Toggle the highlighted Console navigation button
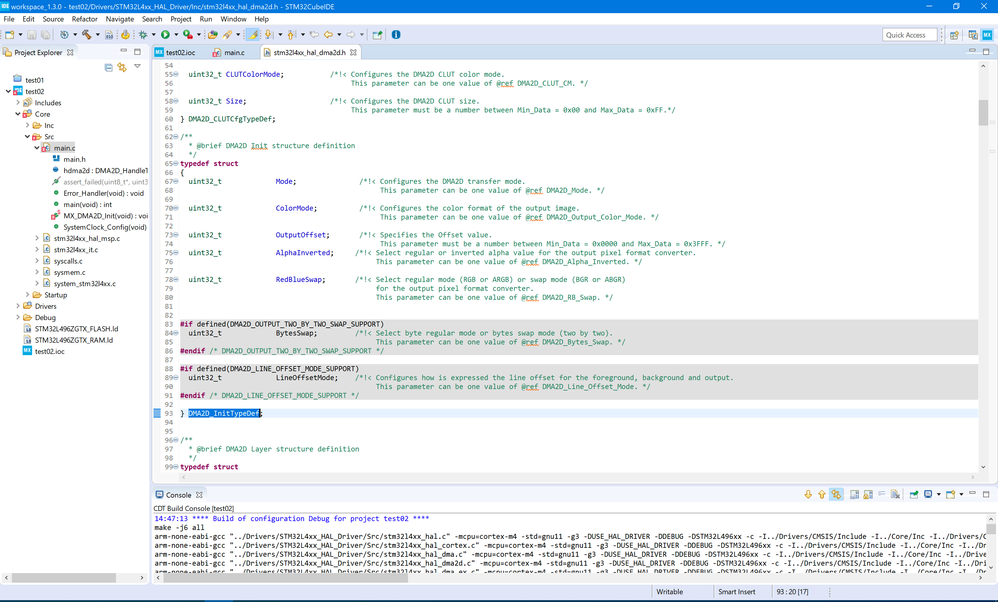The image size is (998, 602). click(836, 495)
